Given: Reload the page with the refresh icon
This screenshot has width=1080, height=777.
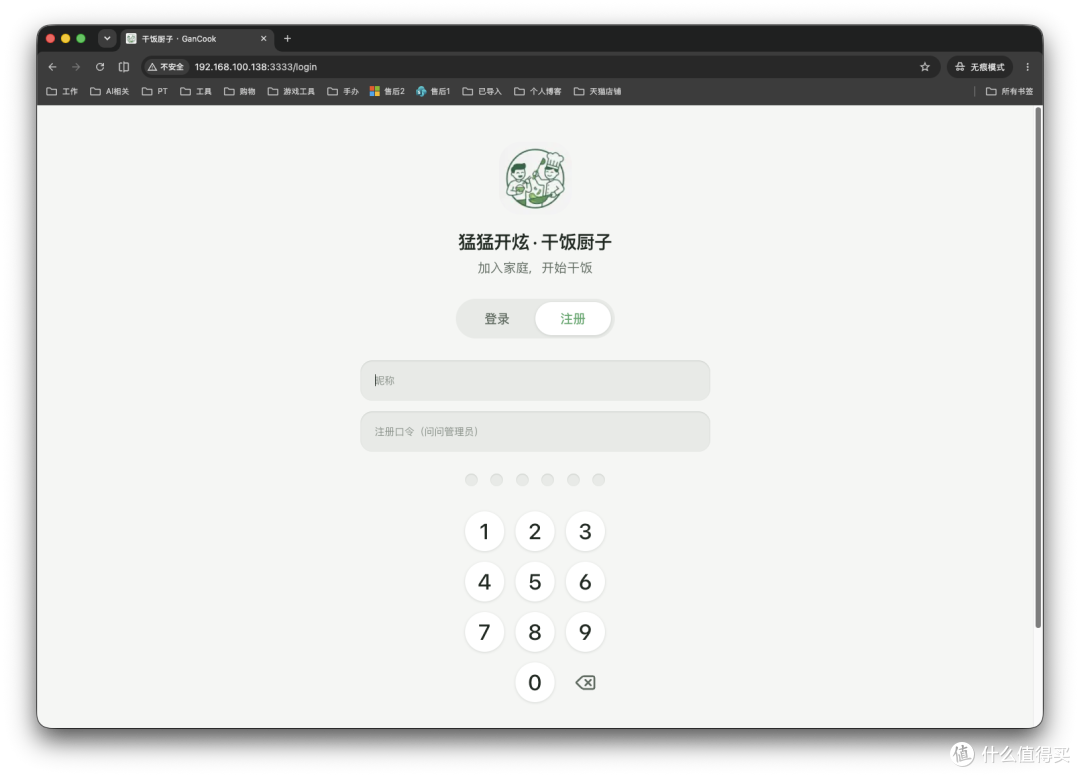Looking at the screenshot, I should [x=100, y=67].
